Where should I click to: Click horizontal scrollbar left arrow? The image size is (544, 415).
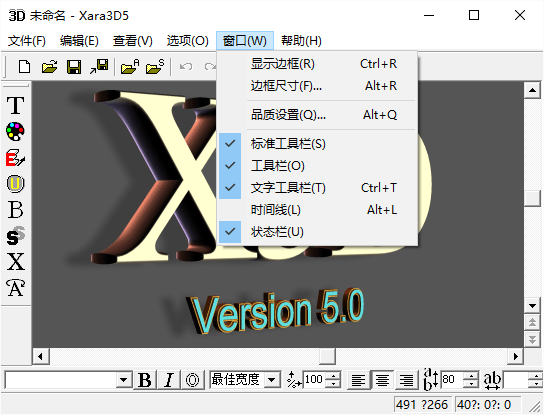point(41,356)
